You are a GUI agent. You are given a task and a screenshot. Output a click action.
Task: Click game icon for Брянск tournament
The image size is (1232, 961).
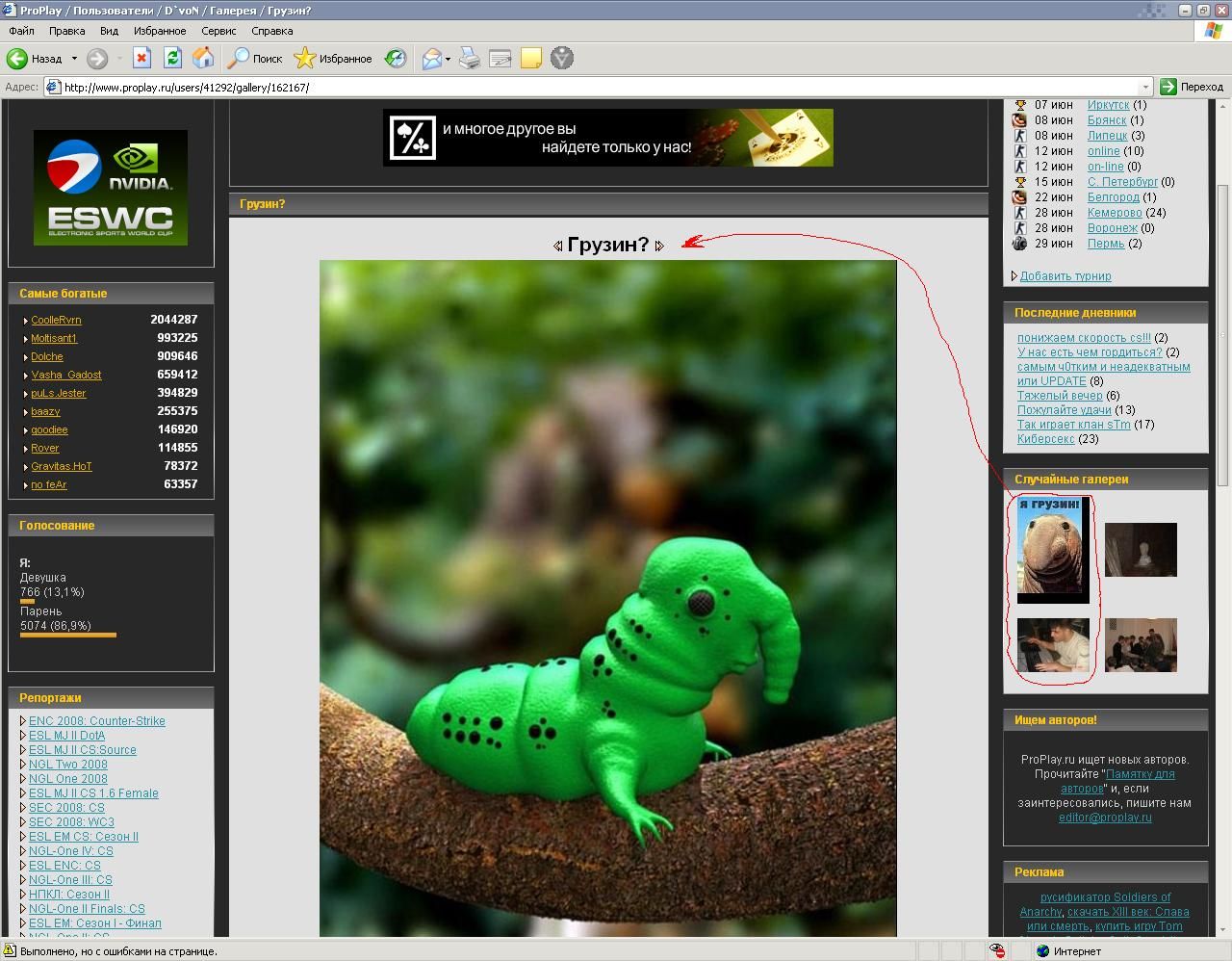[x=1020, y=120]
